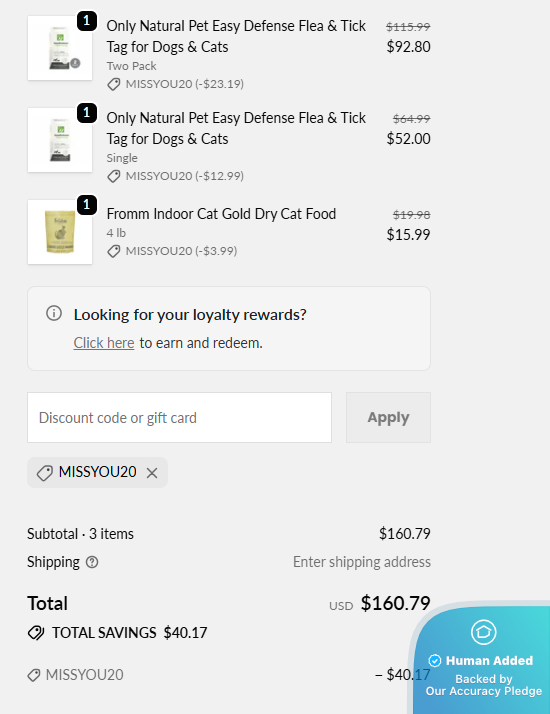Click the Enter shipping address text

coord(362,562)
